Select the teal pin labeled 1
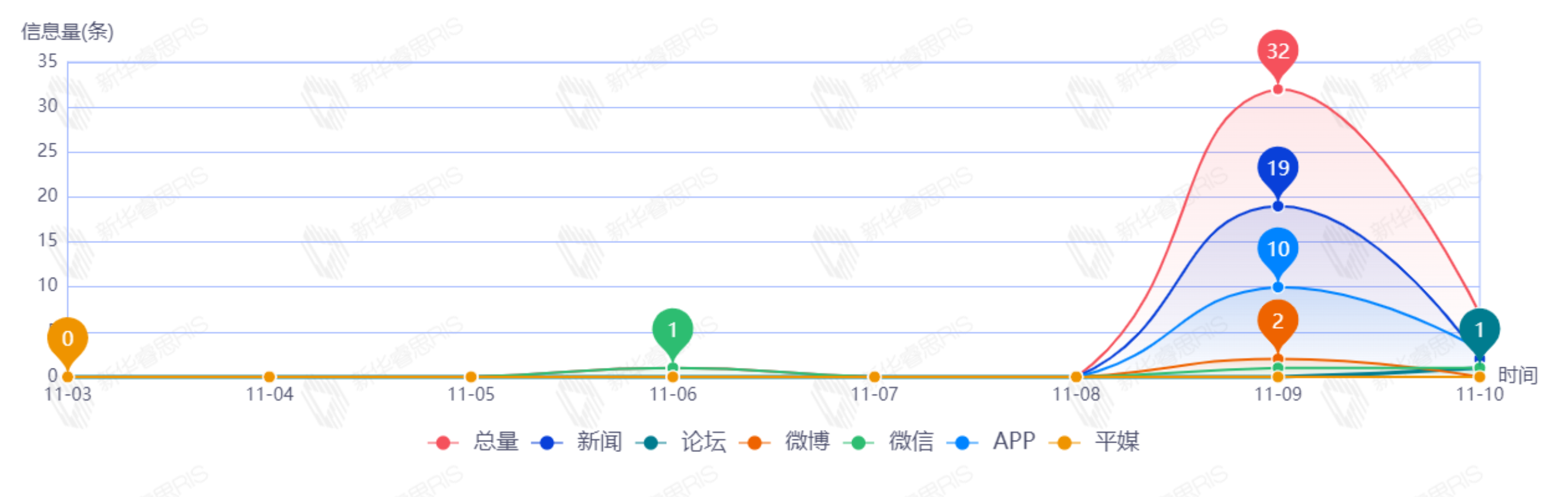 click(1479, 330)
